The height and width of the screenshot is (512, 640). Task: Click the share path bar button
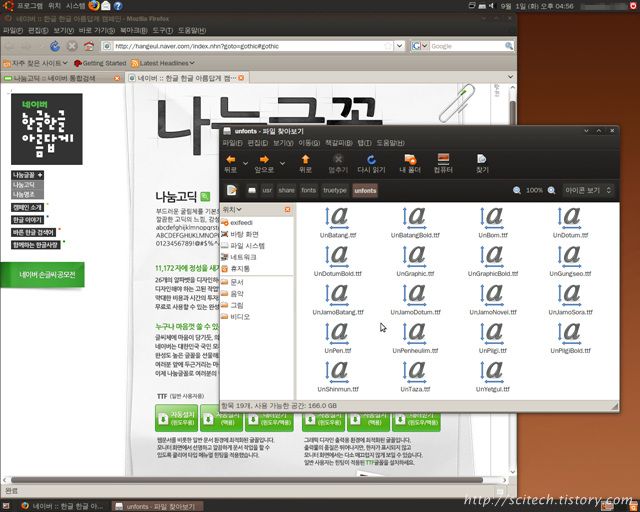coord(286,190)
